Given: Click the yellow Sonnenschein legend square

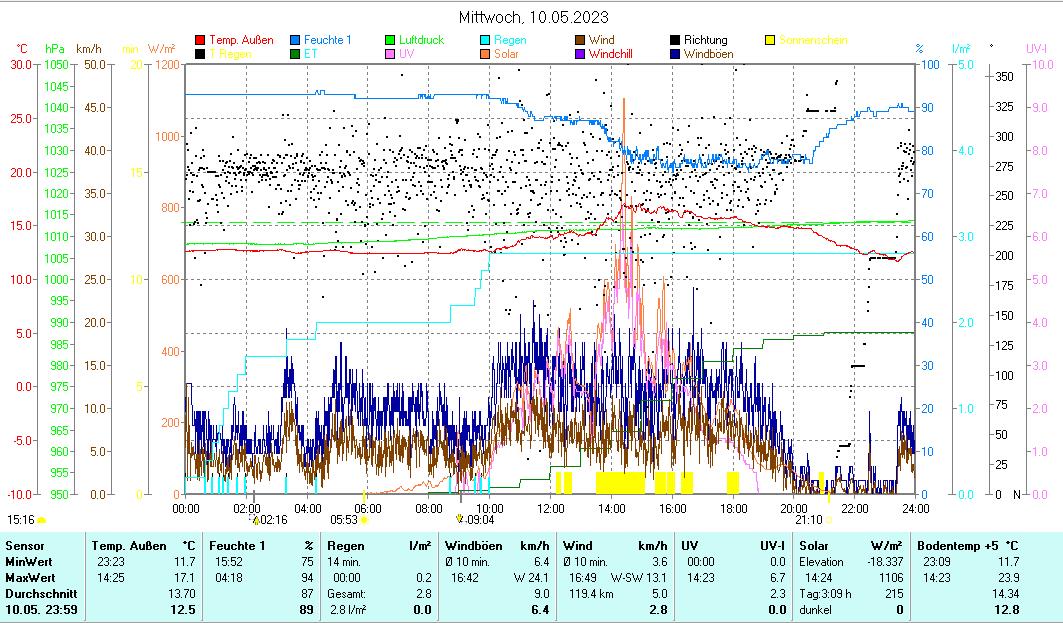Looking at the screenshot, I should (x=770, y=41).
